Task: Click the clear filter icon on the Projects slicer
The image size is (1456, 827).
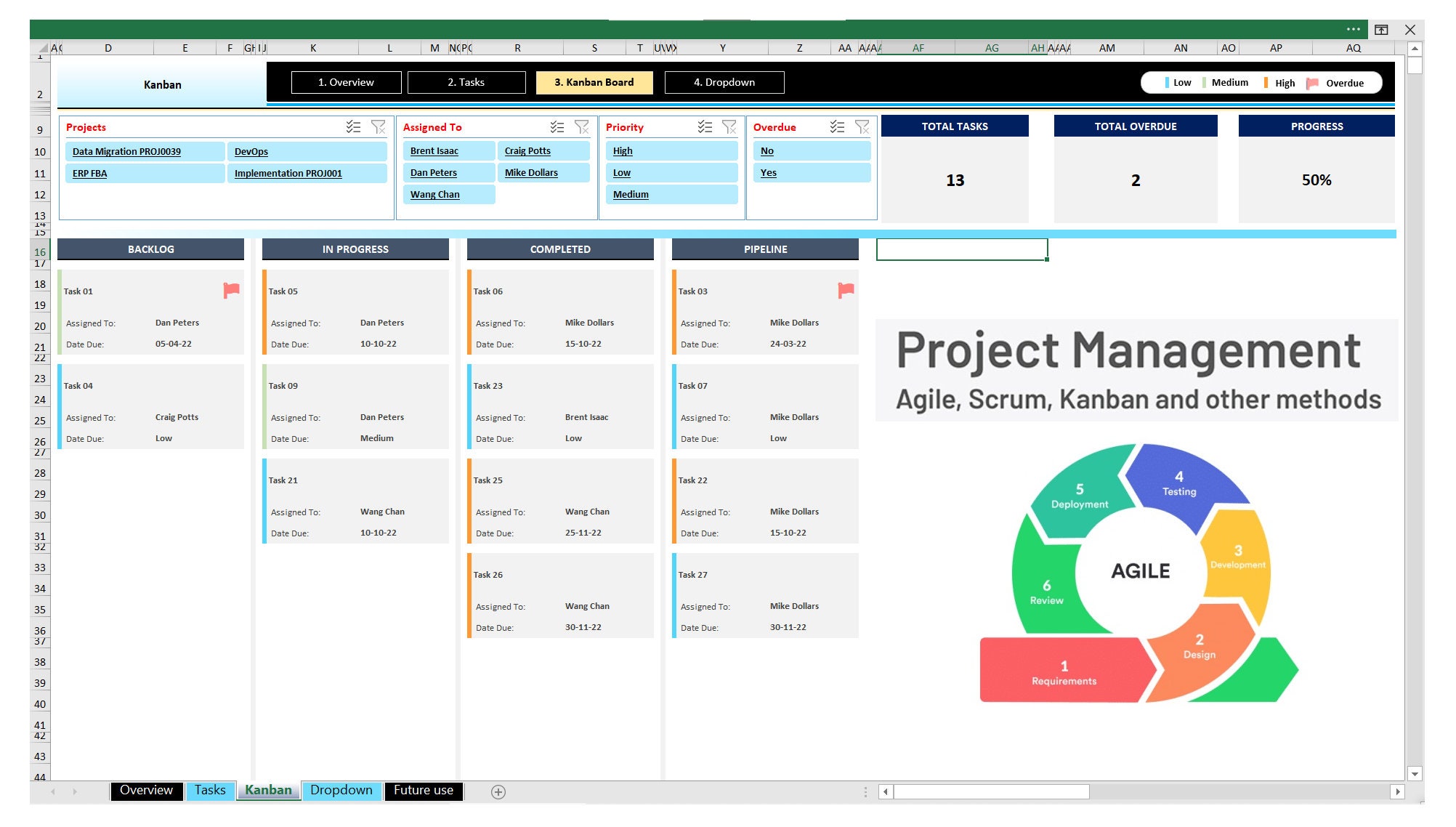Action: point(379,126)
